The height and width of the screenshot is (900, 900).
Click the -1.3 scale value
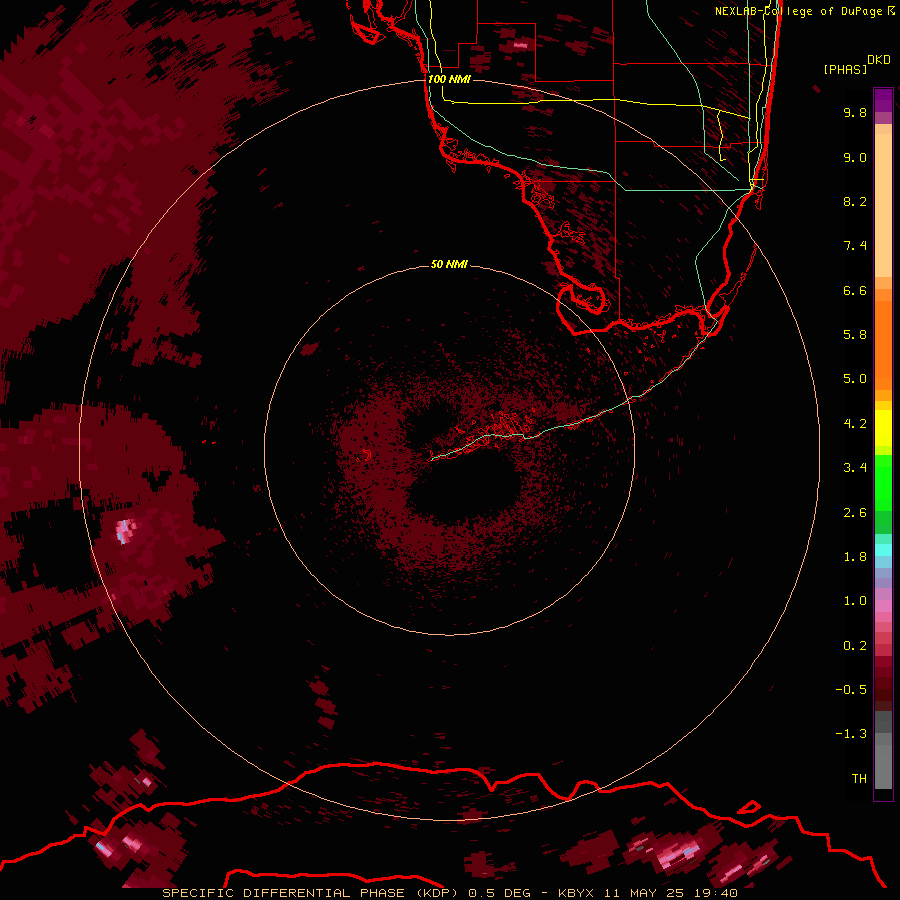[851, 734]
